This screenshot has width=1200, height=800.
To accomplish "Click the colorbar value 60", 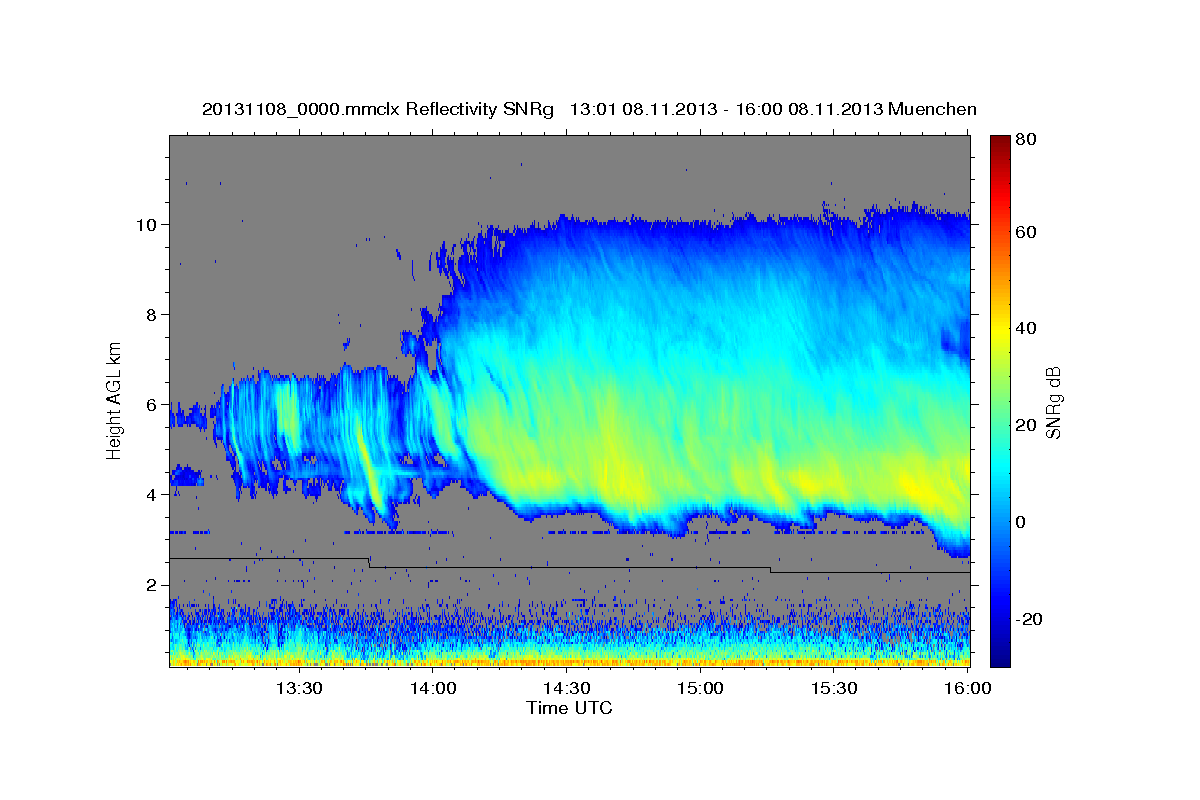I will pos(1027,232).
